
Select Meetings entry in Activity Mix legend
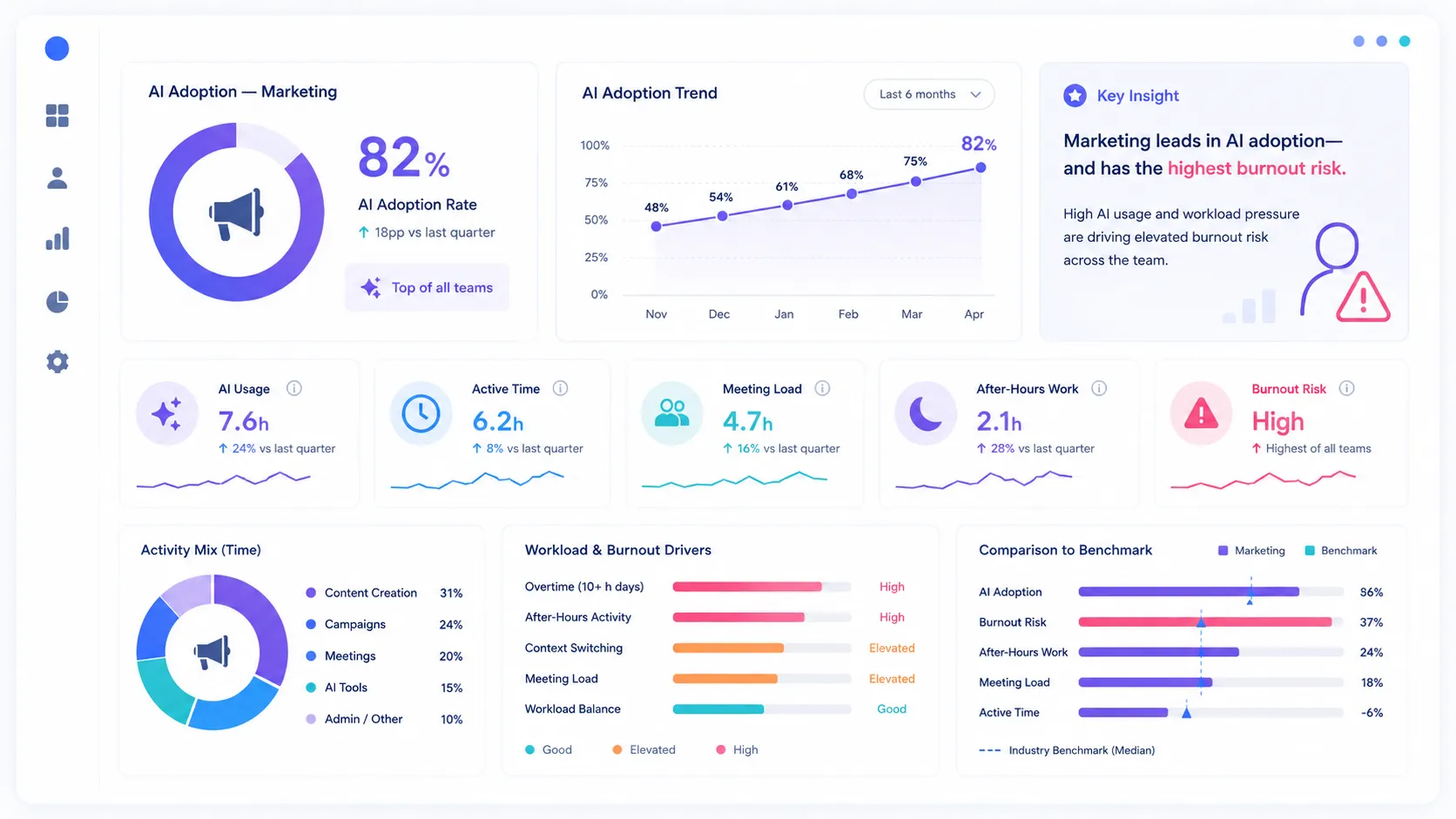(x=384, y=656)
